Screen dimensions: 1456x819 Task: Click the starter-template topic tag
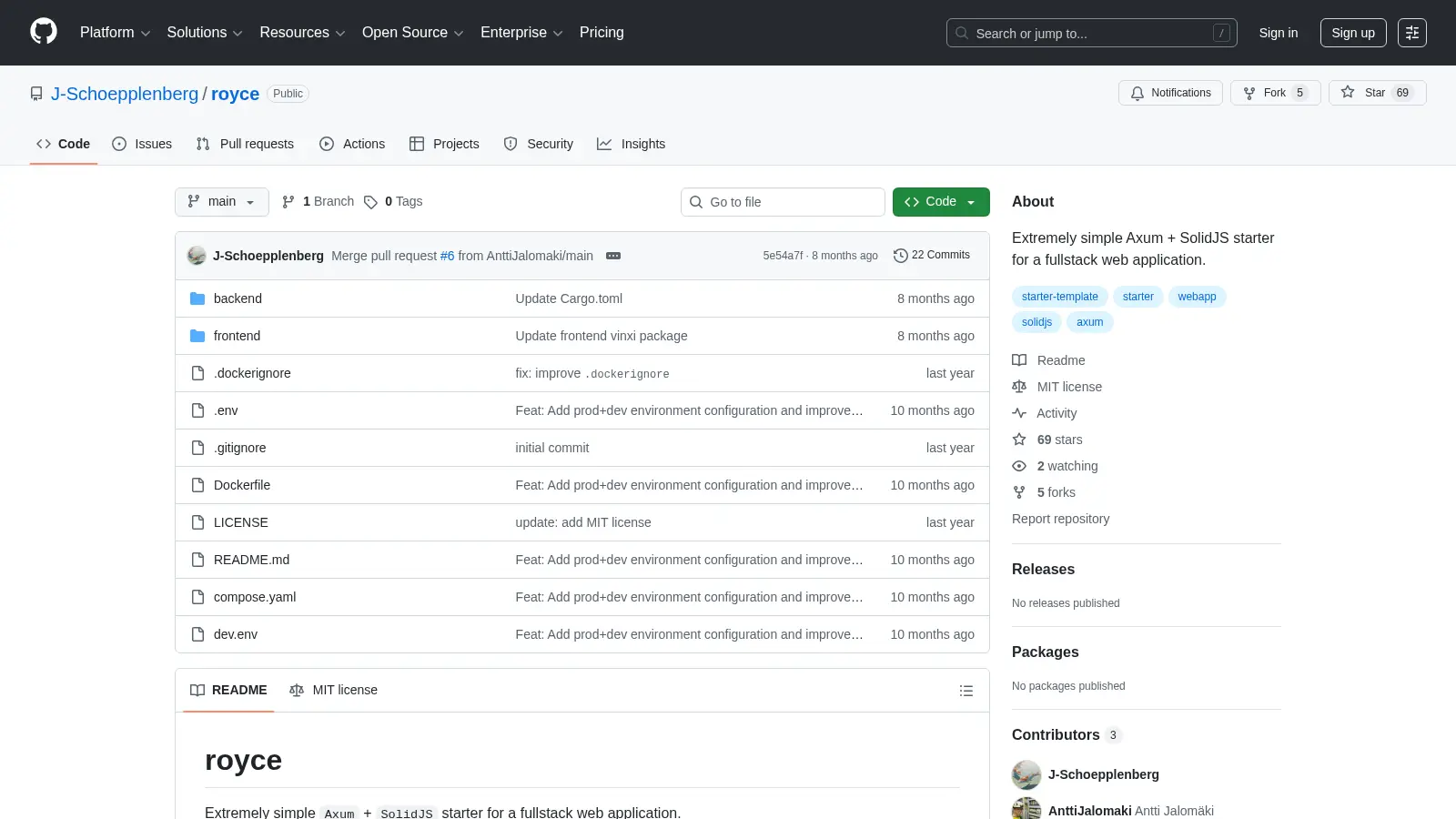(1060, 297)
